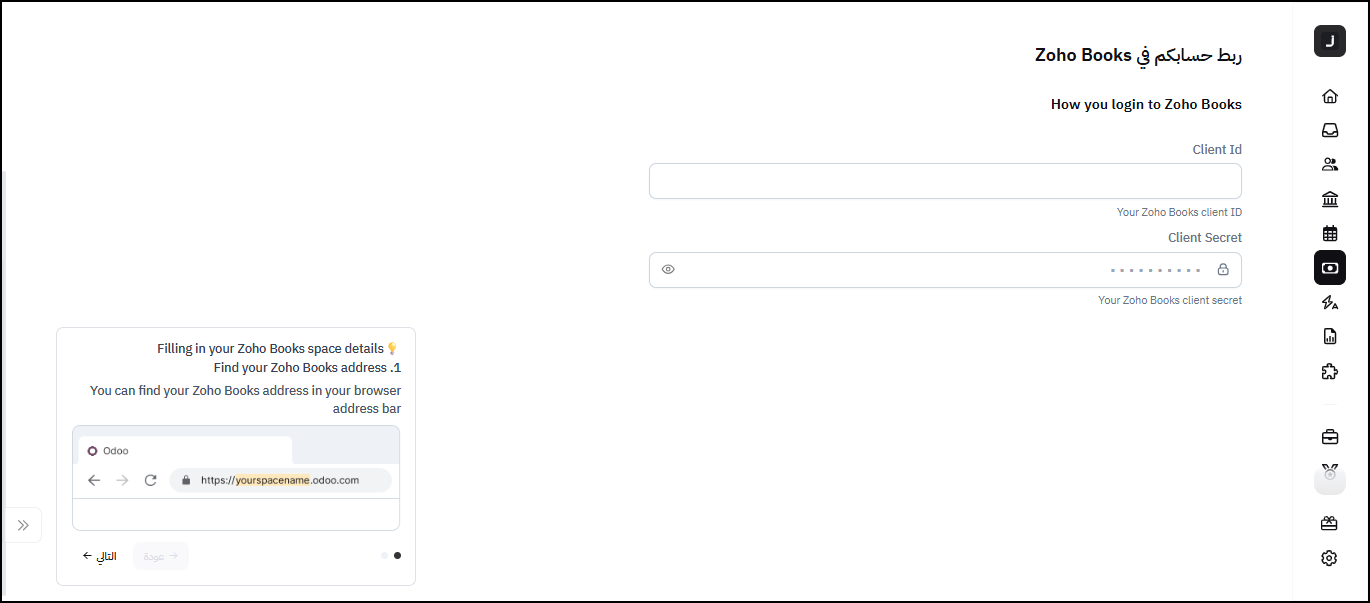Click the J avatar logo button

click(x=1329, y=41)
